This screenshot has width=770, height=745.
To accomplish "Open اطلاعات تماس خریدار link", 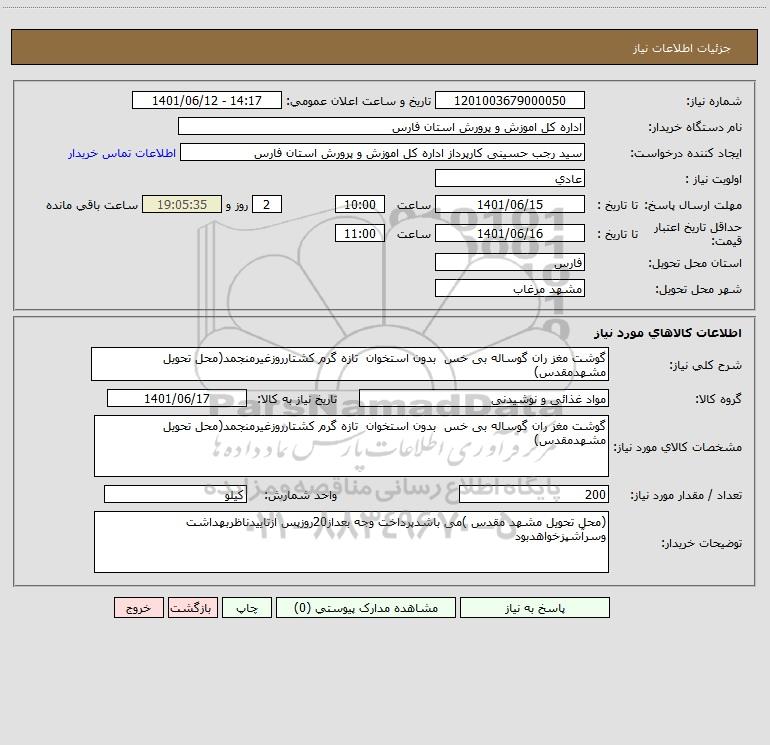I will (122, 153).
